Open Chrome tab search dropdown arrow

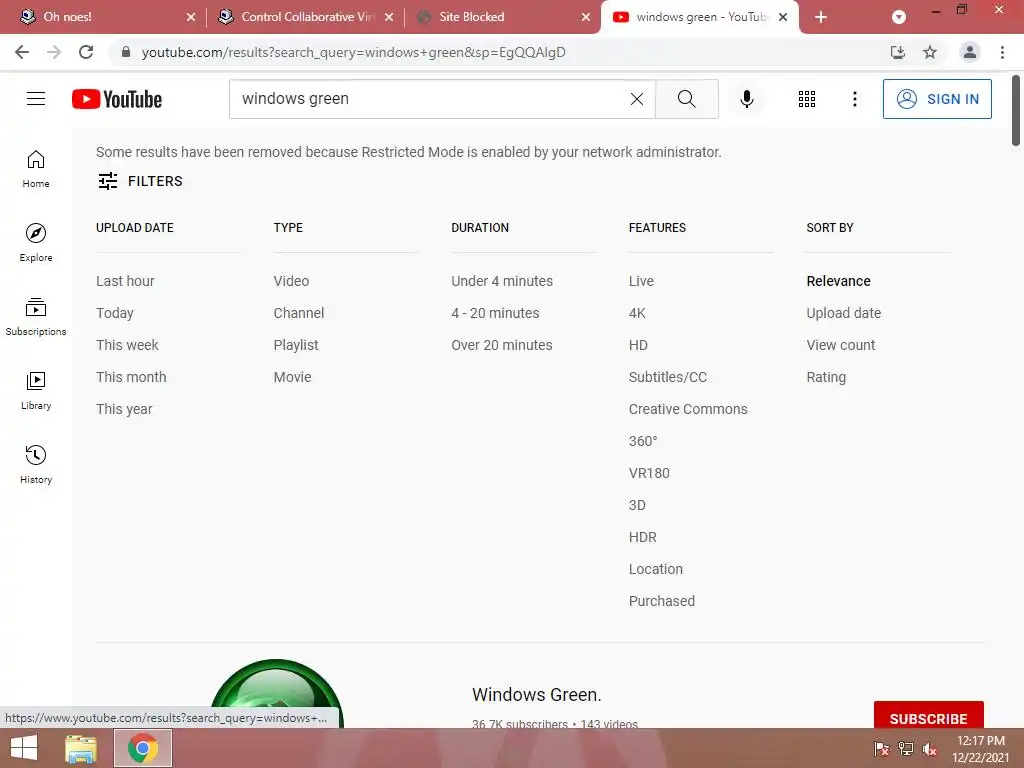tap(899, 17)
